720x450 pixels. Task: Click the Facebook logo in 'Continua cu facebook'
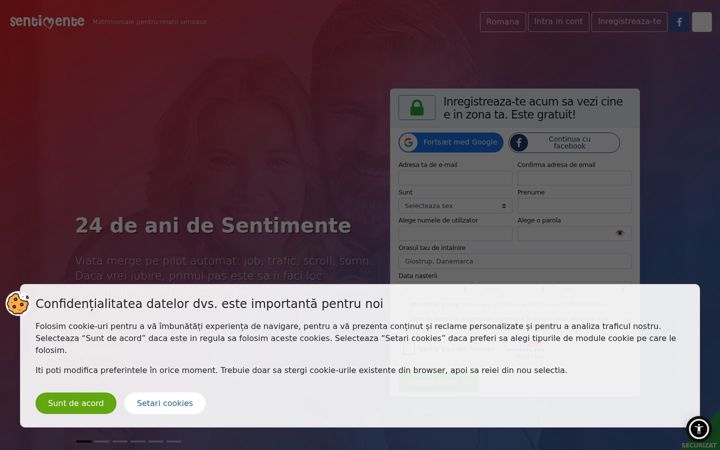pos(519,142)
